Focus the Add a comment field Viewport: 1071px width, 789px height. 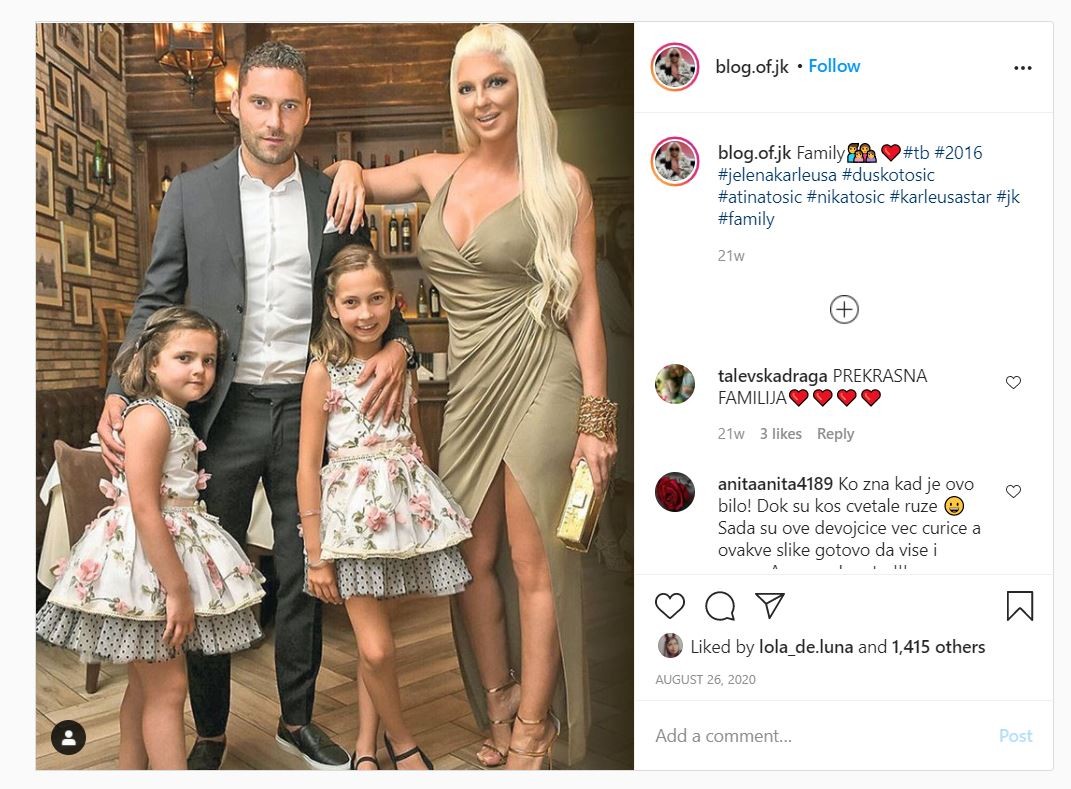820,736
